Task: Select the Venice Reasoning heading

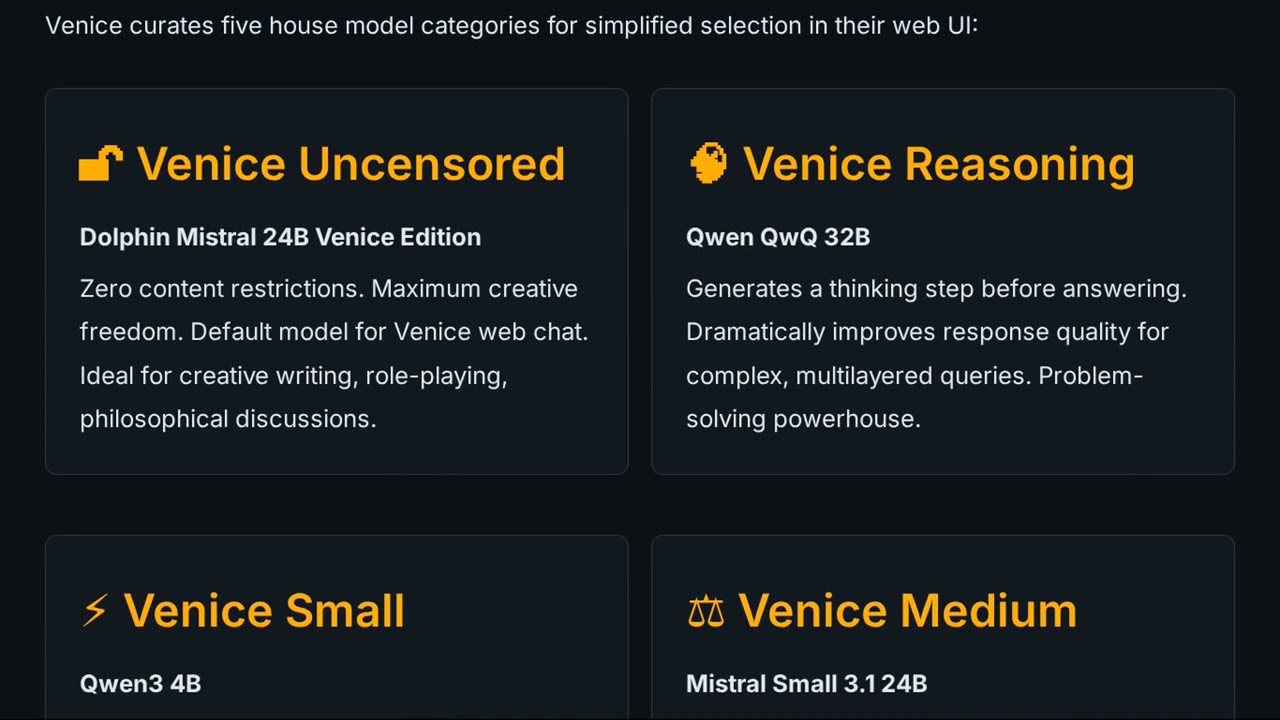Action: (x=938, y=164)
